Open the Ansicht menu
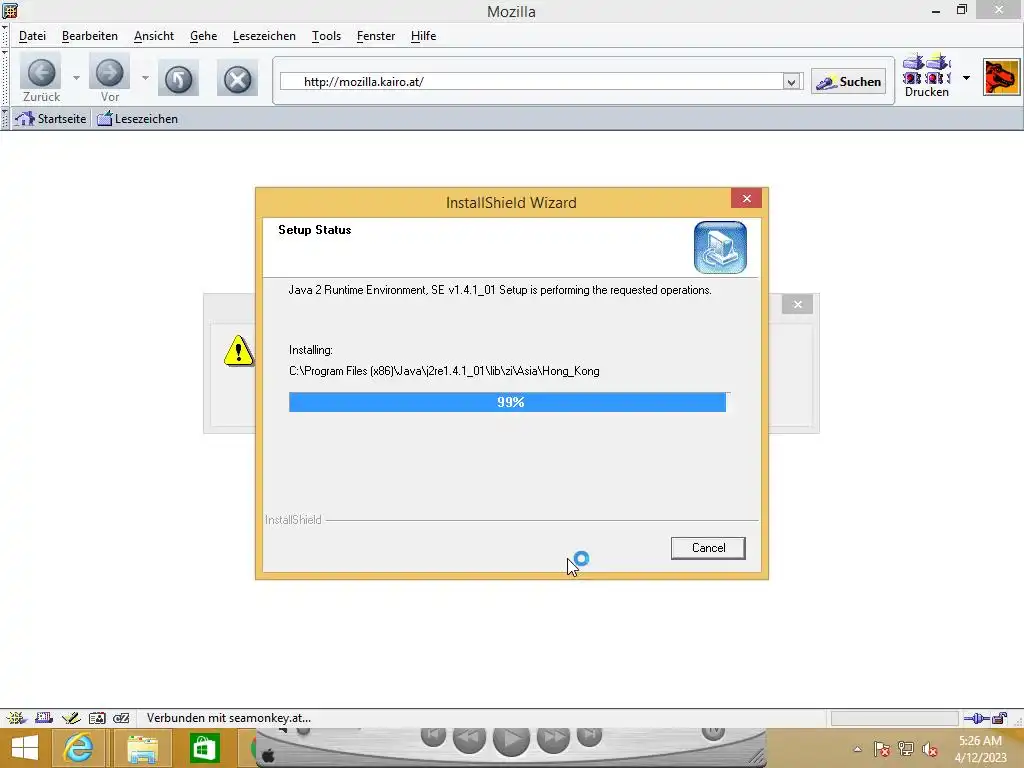This screenshot has height=768, width=1024. pyautogui.click(x=153, y=36)
